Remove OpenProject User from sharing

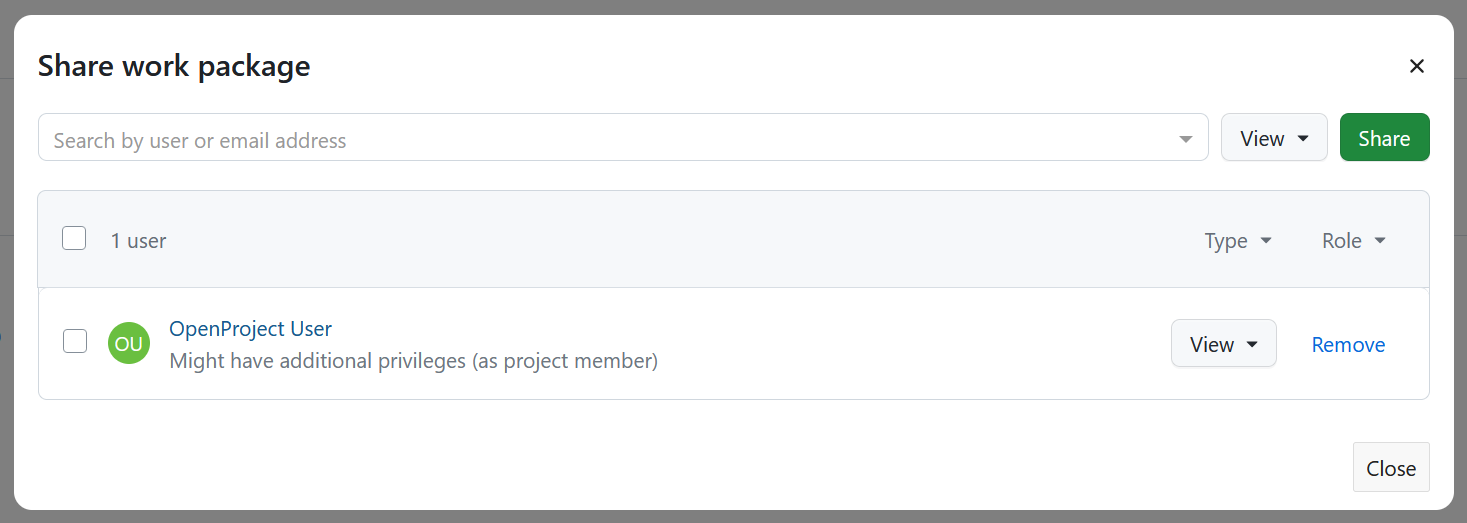[x=1348, y=345]
